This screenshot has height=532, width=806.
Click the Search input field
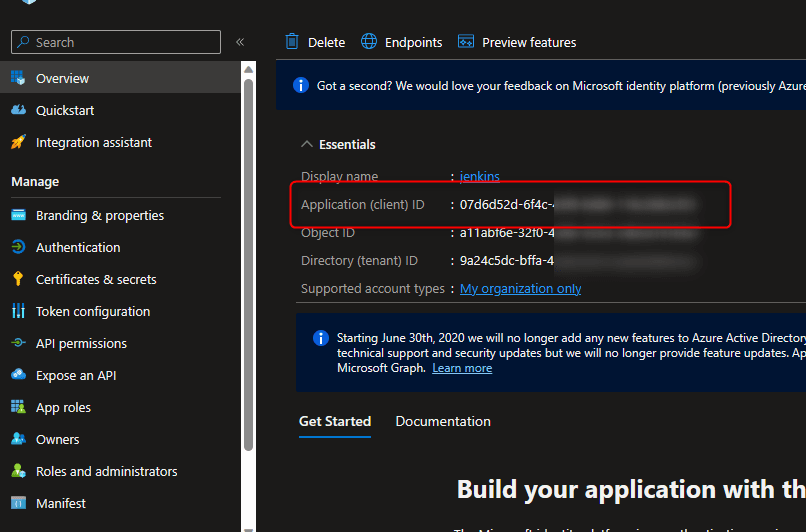[116, 42]
